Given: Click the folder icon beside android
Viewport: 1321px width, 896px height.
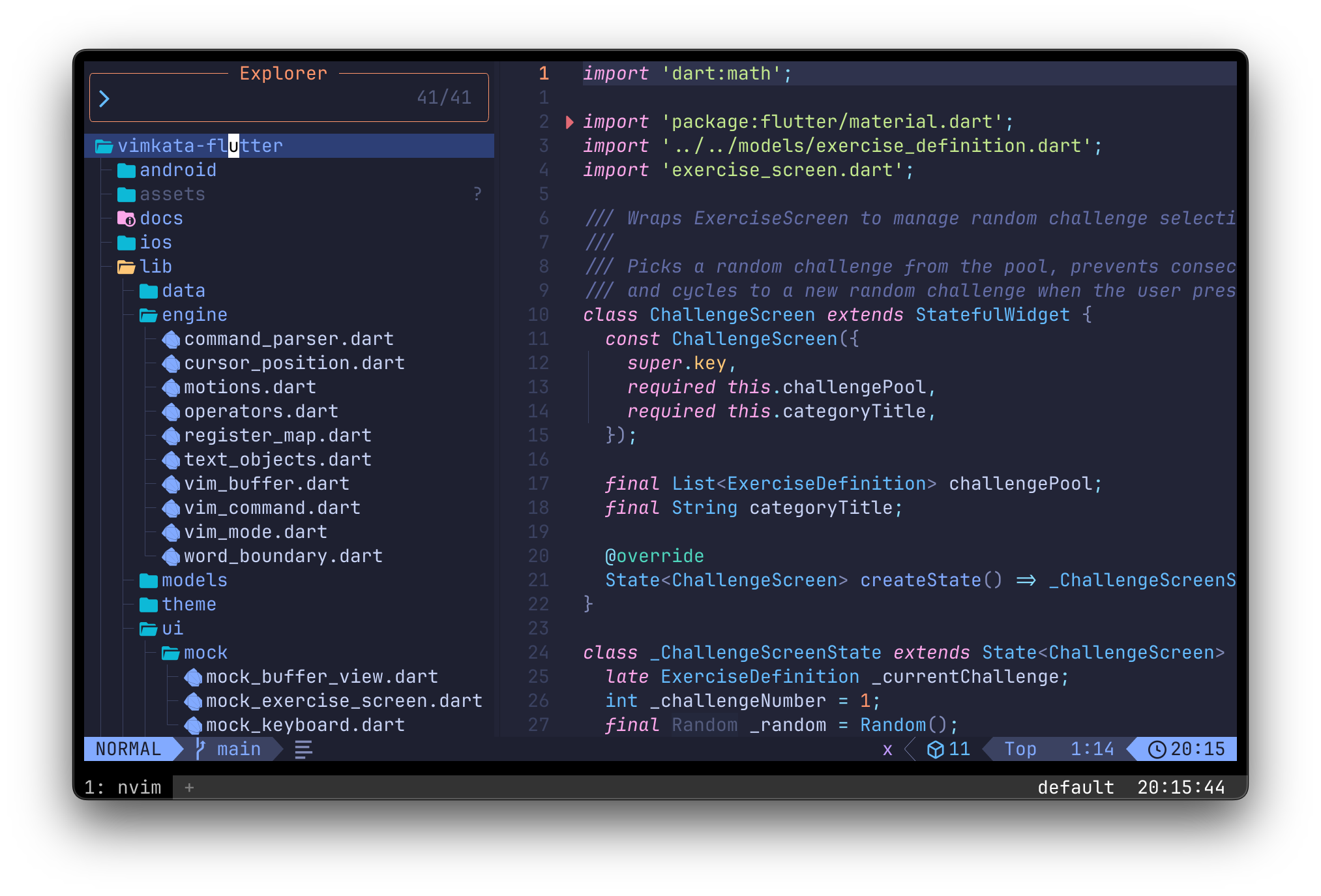Looking at the screenshot, I should pos(126,170).
